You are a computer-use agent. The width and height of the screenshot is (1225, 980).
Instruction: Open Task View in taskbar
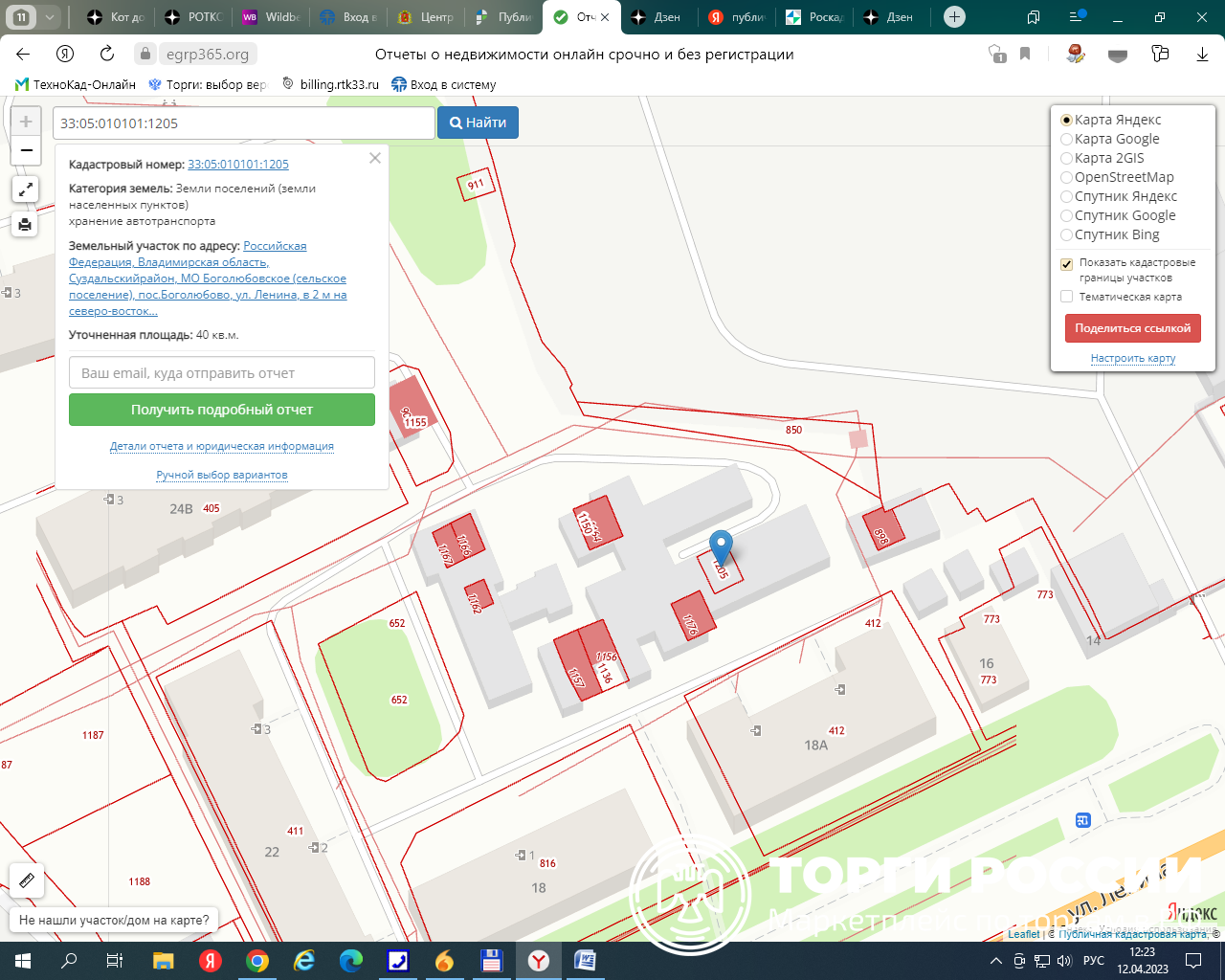point(114,961)
